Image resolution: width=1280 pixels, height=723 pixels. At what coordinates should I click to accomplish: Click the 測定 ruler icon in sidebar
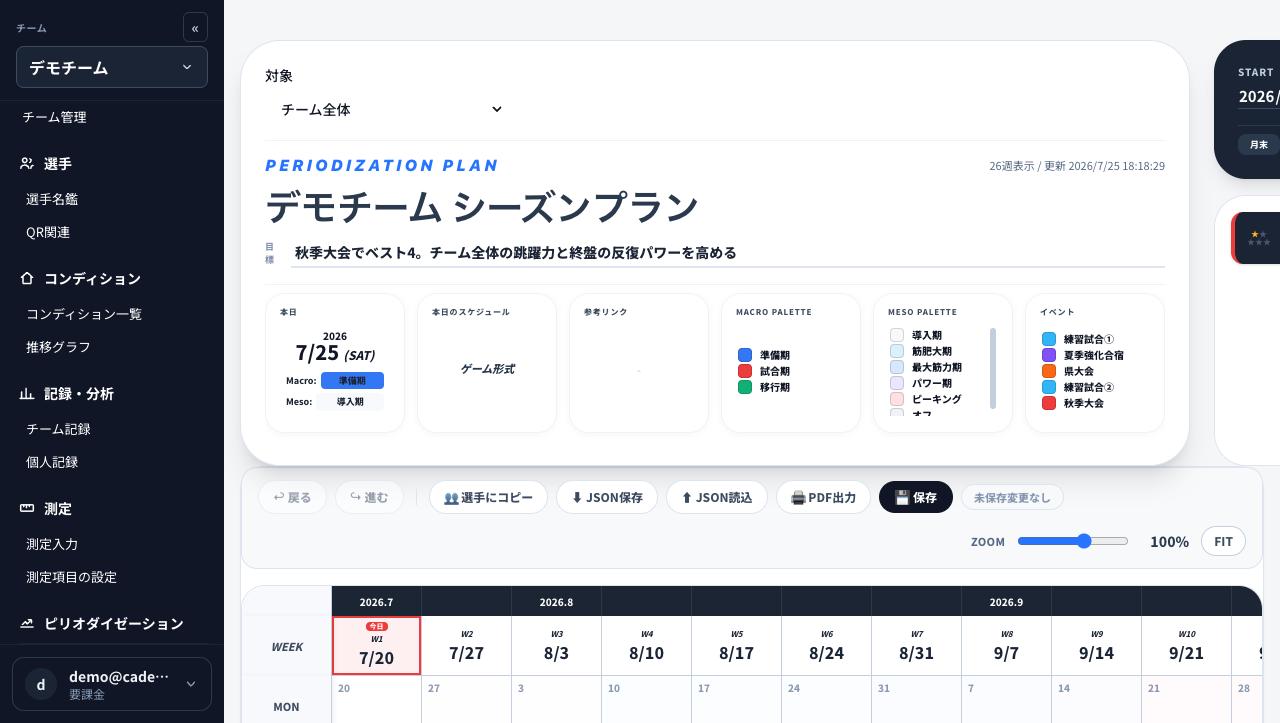tap(27, 508)
